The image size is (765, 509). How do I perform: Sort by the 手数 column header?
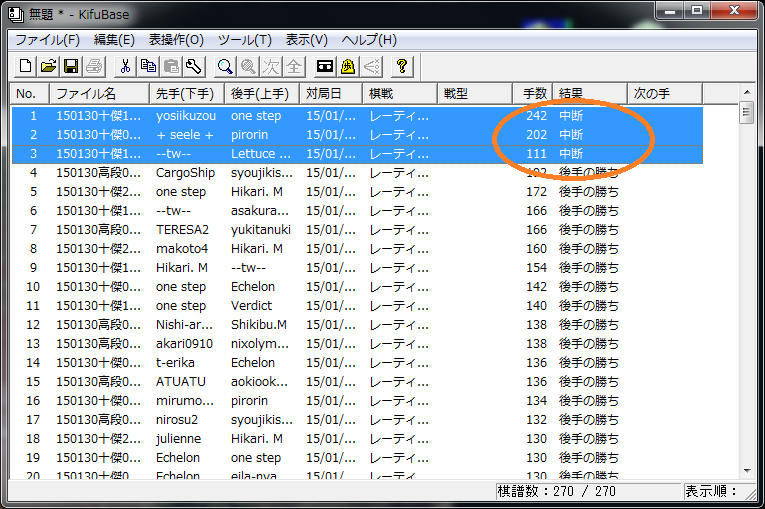coord(535,93)
